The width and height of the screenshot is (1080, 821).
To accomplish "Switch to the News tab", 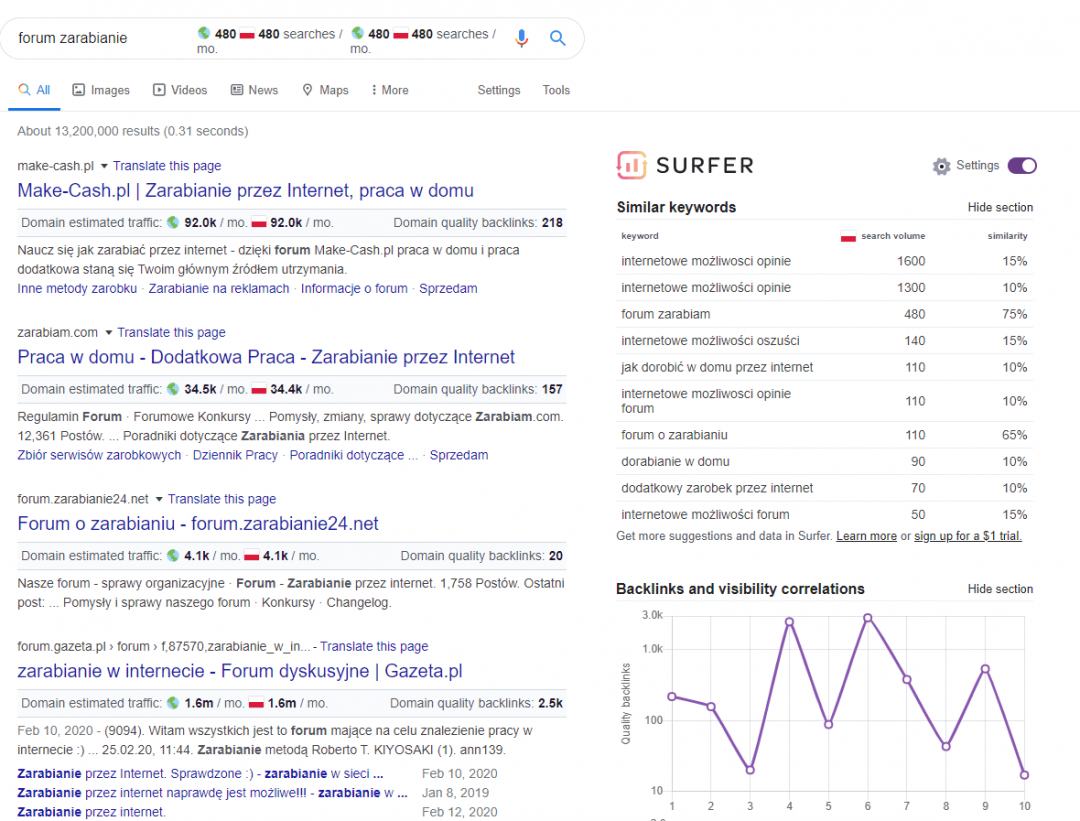I will pyautogui.click(x=254, y=89).
